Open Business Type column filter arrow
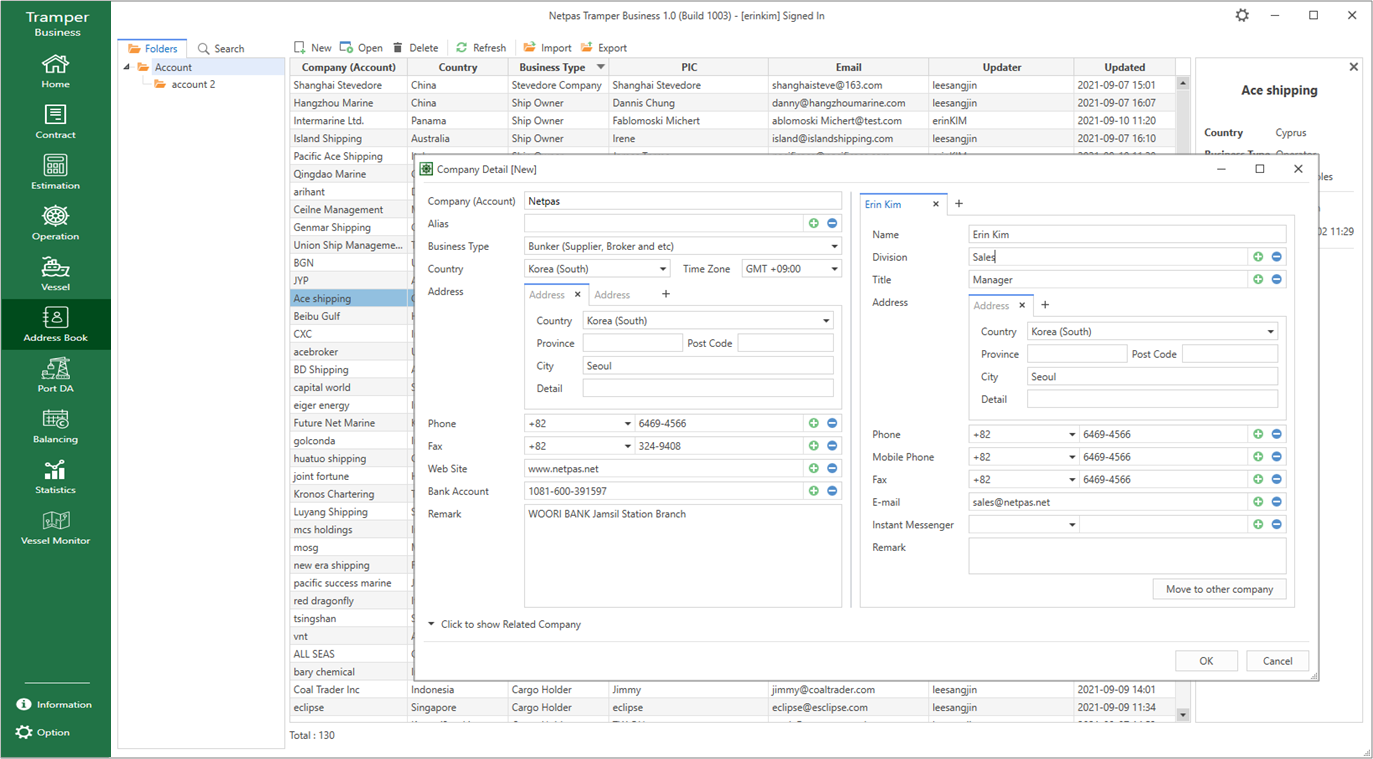The width and height of the screenshot is (1373, 759). pos(600,67)
